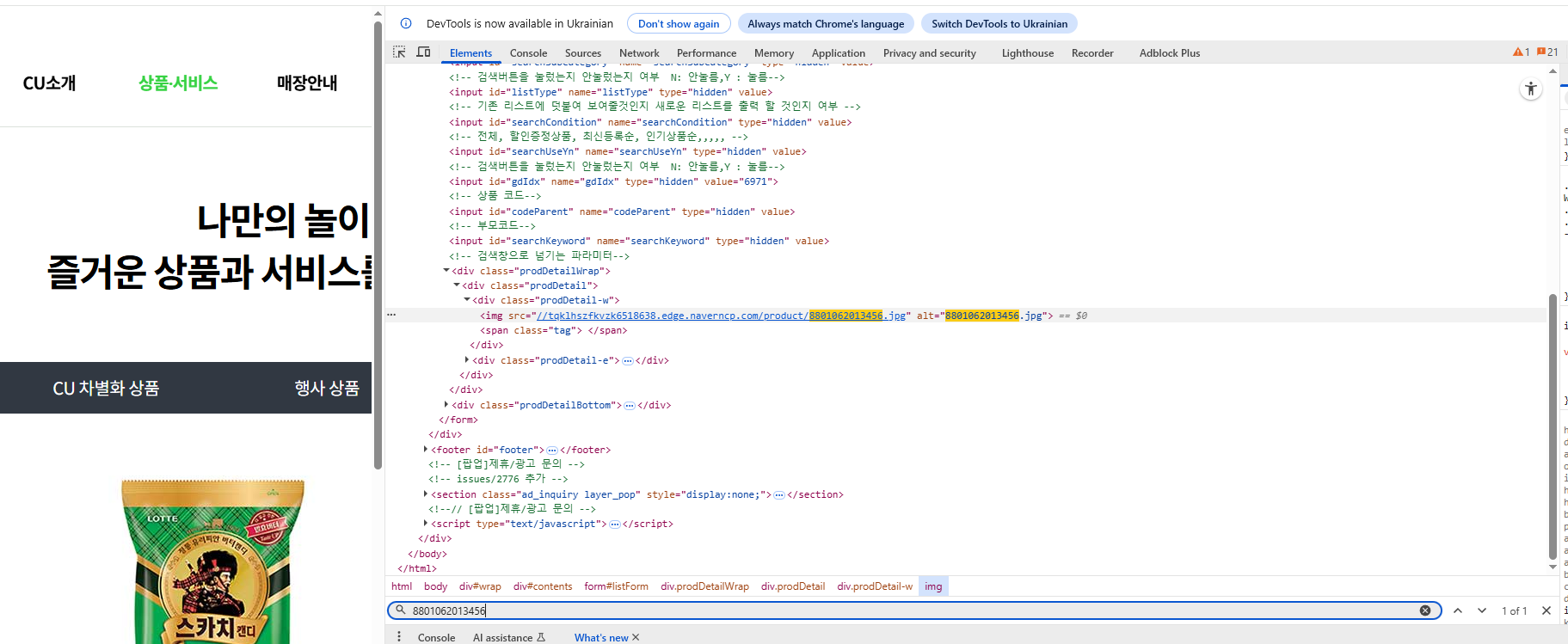The height and width of the screenshot is (644, 1568).
Task: Click Always match Chrome's language button
Action: 826,23
